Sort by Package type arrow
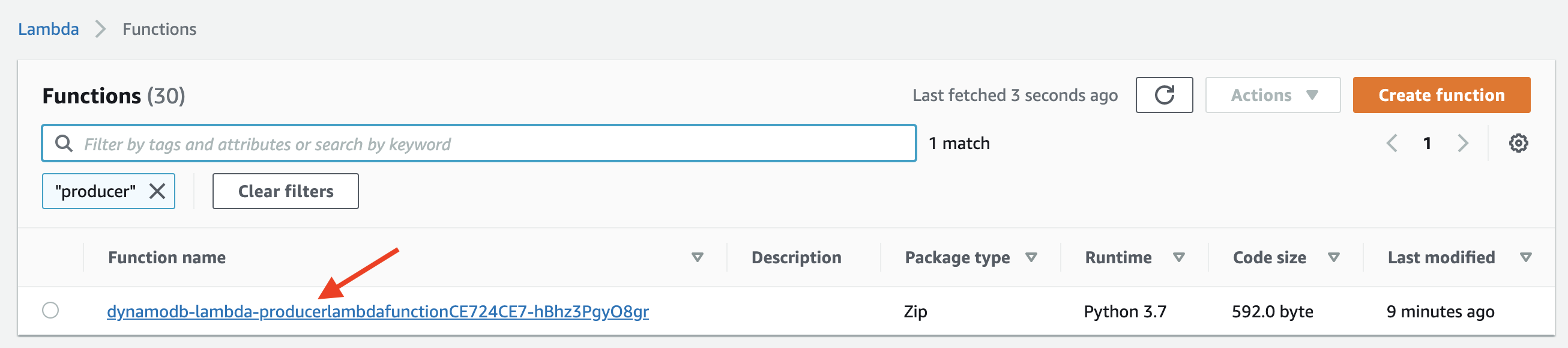Viewport: 1568px width, 348px height. point(1031,258)
